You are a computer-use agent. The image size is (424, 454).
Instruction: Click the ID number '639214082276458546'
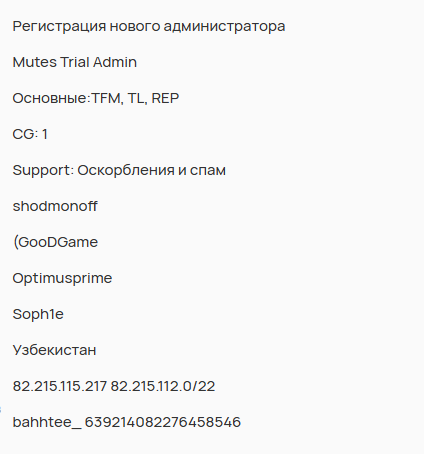tap(163, 422)
